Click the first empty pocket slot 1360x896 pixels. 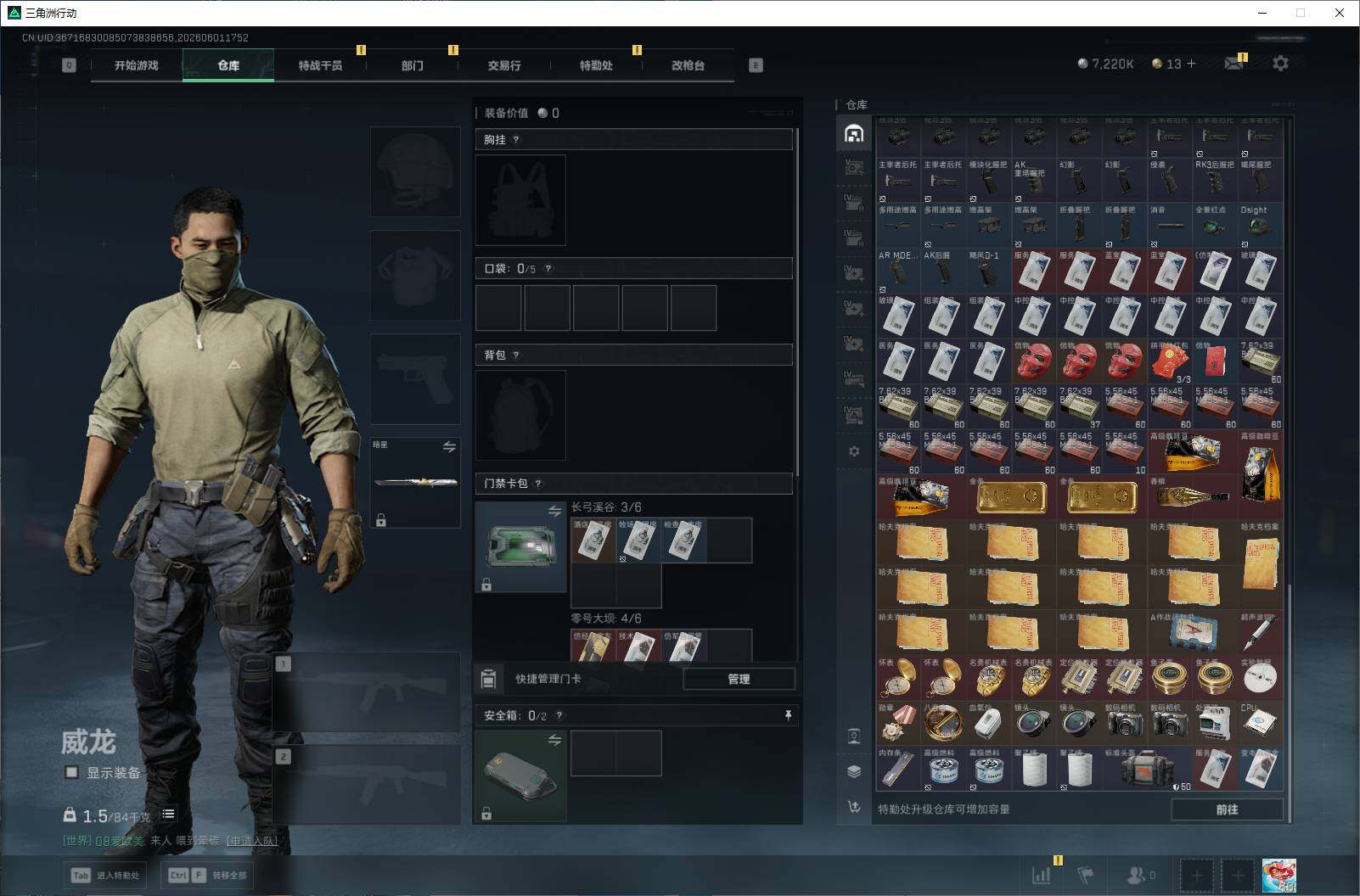(498, 307)
